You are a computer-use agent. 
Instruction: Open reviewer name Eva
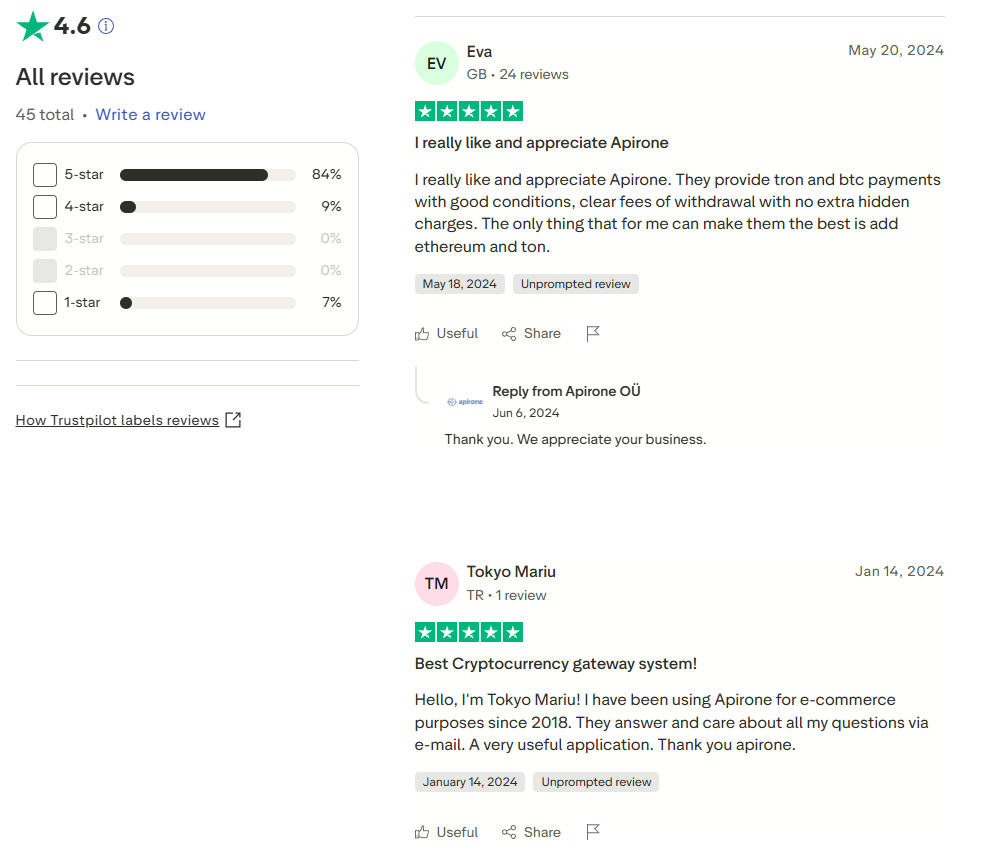(x=479, y=52)
